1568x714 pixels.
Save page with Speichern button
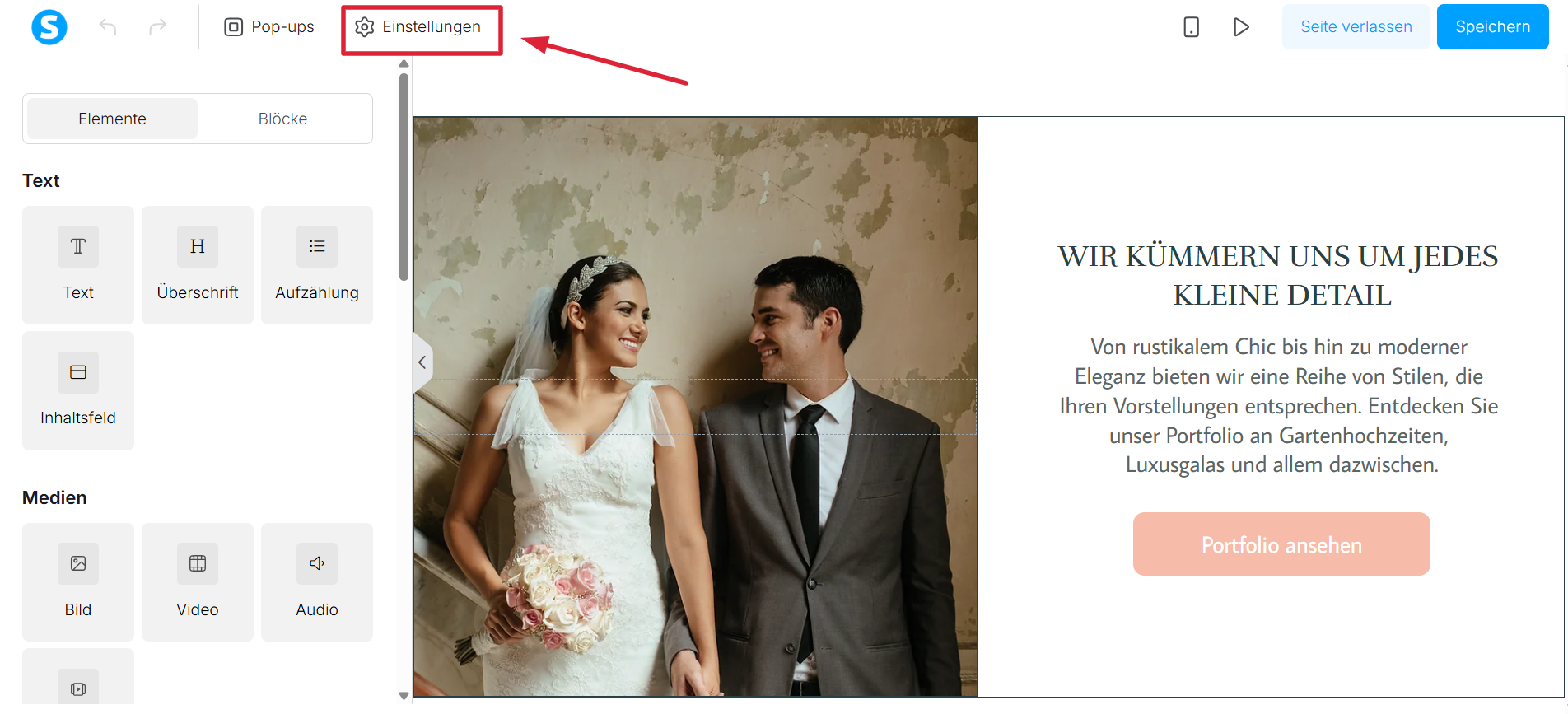tap(1492, 27)
